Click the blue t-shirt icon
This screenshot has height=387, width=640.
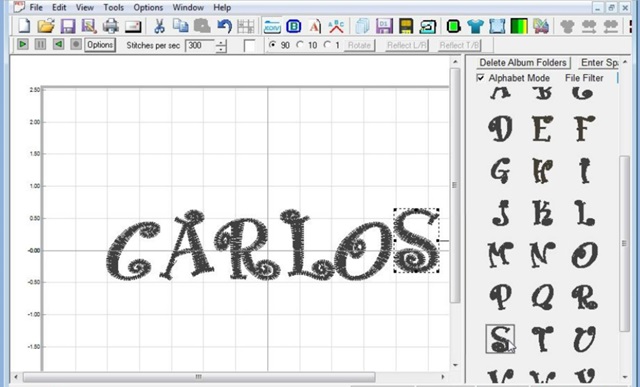(475, 26)
